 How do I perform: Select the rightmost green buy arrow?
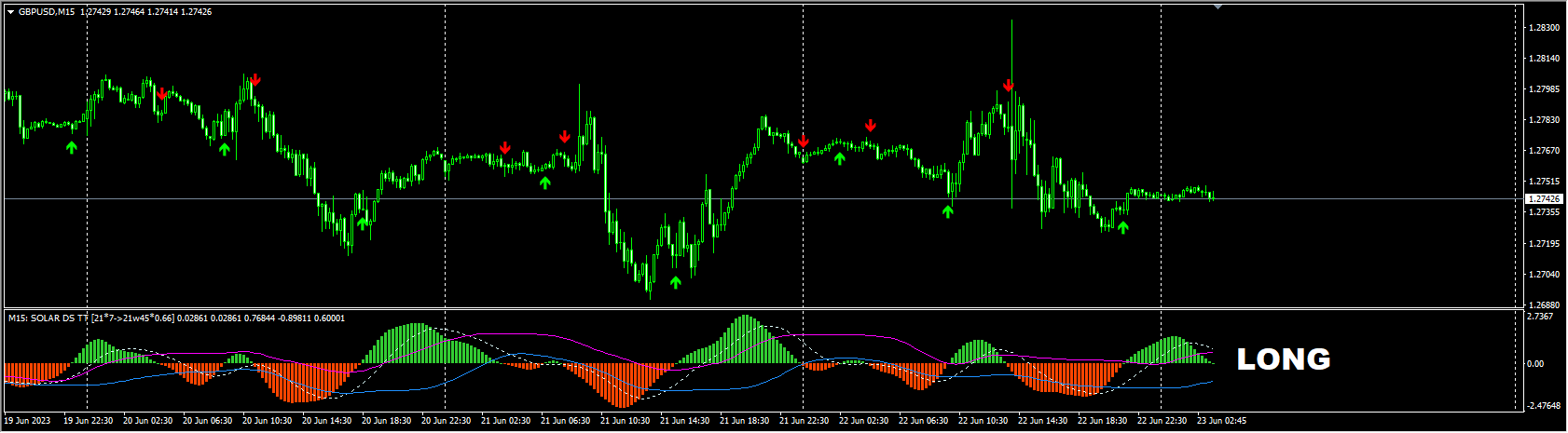click(1123, 226)
